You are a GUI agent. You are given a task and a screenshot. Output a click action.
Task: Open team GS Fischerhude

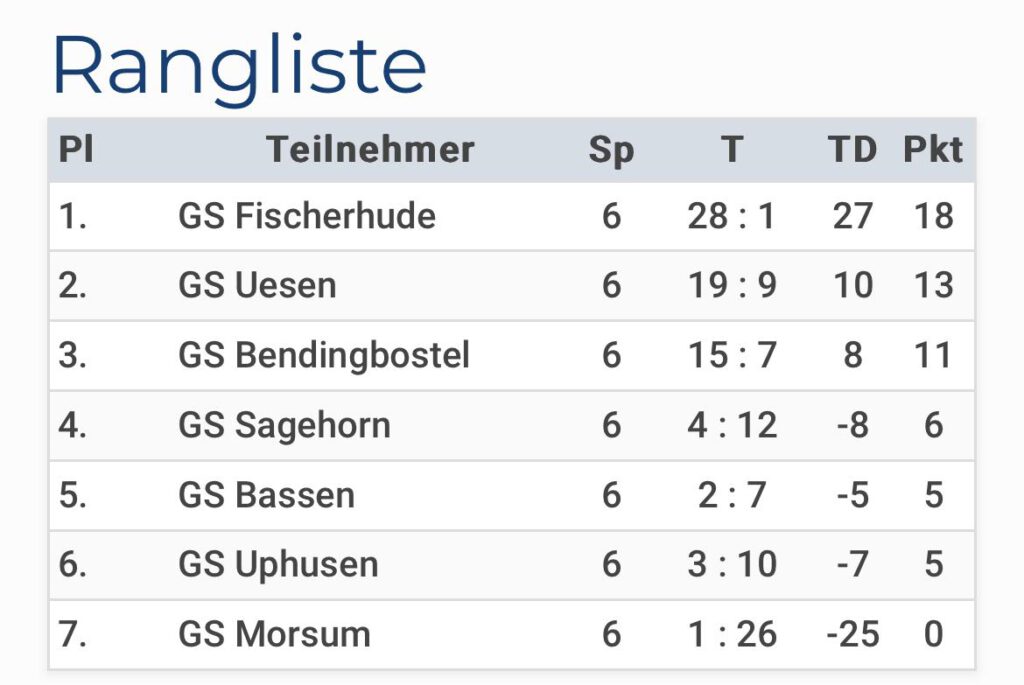[307, 216]
